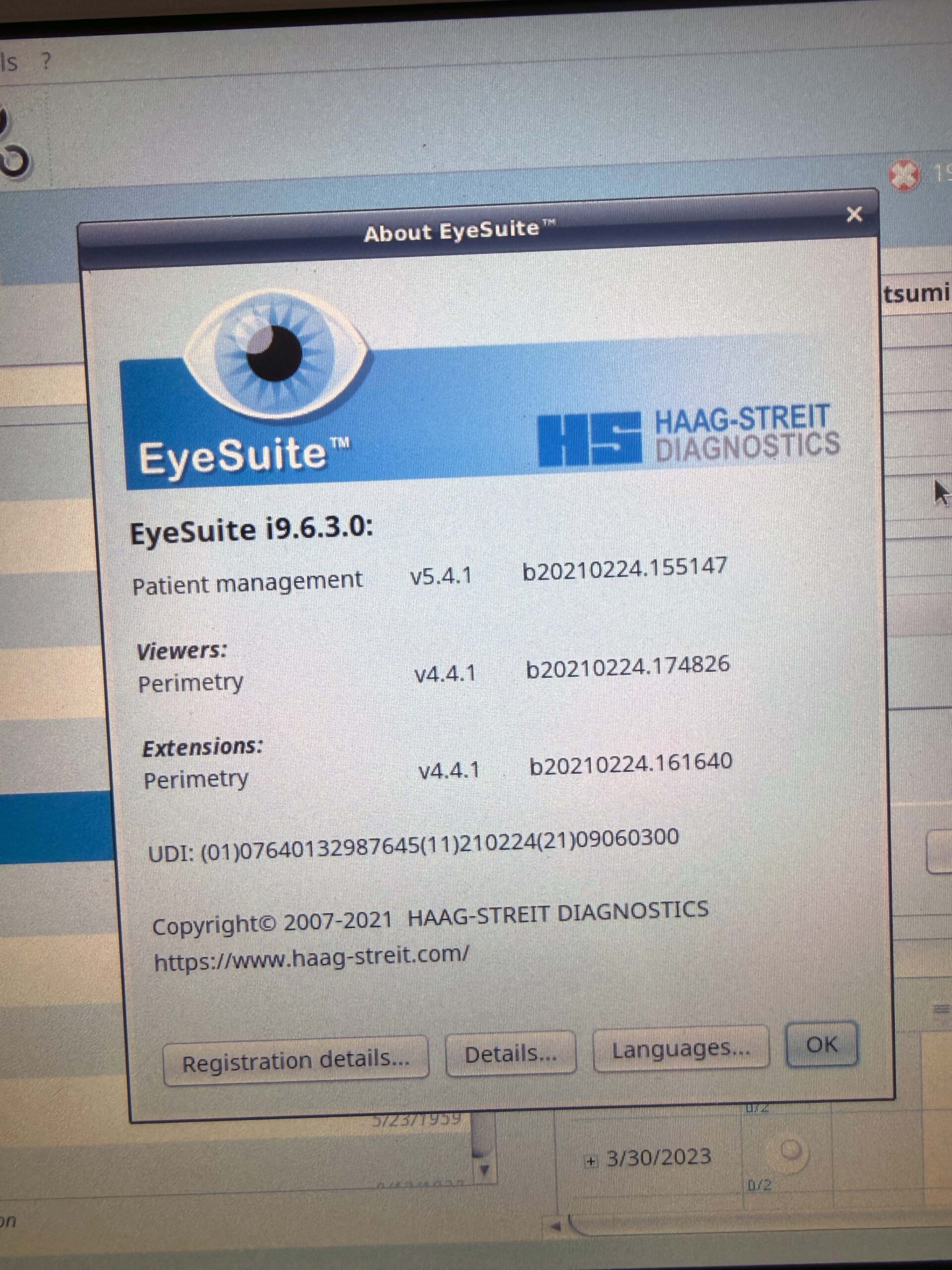Click Perimetry under Extensions

196,780
